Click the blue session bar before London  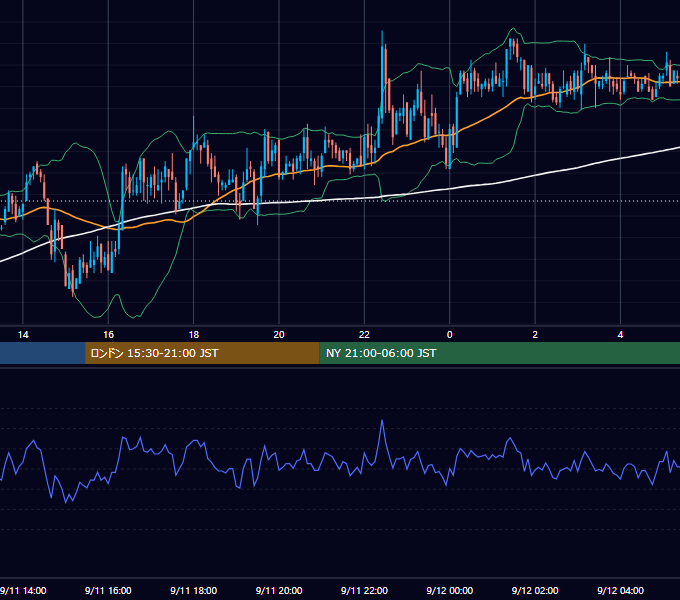coord(42,353)
